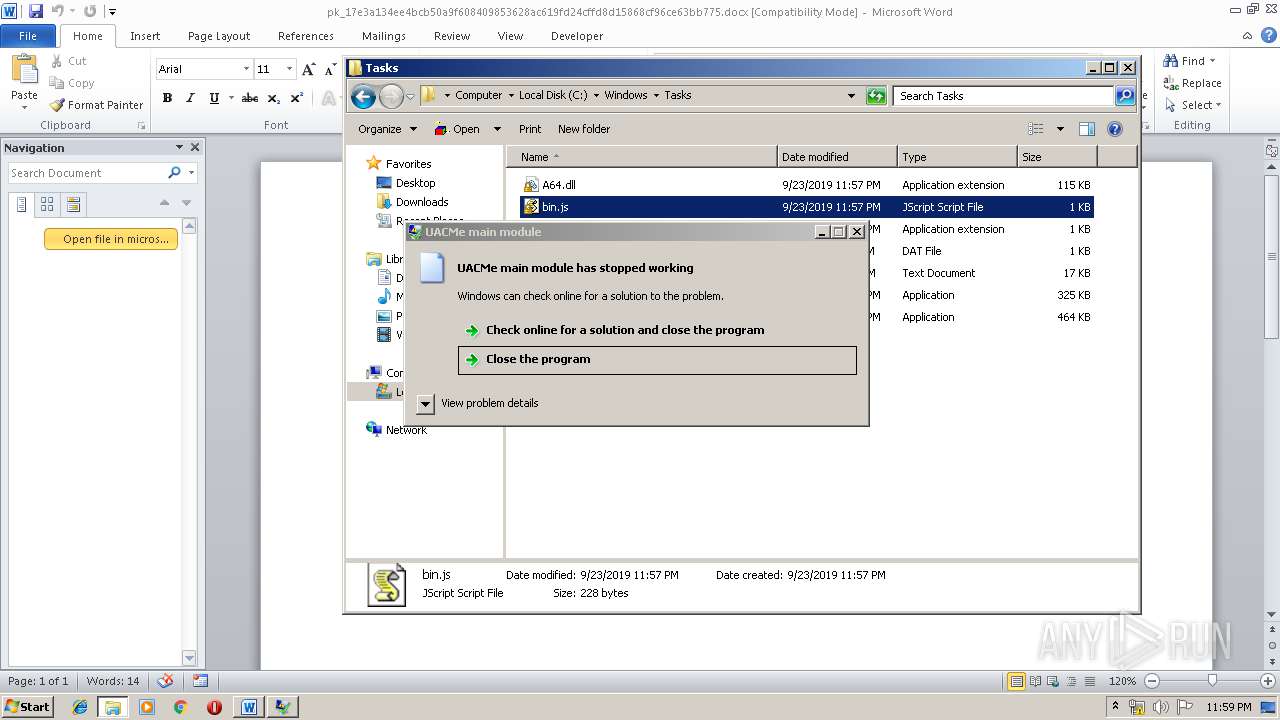Show headings browse view in Navigation pane
This screenshot has width=1280, height=720.
click(x=21, y=204)
